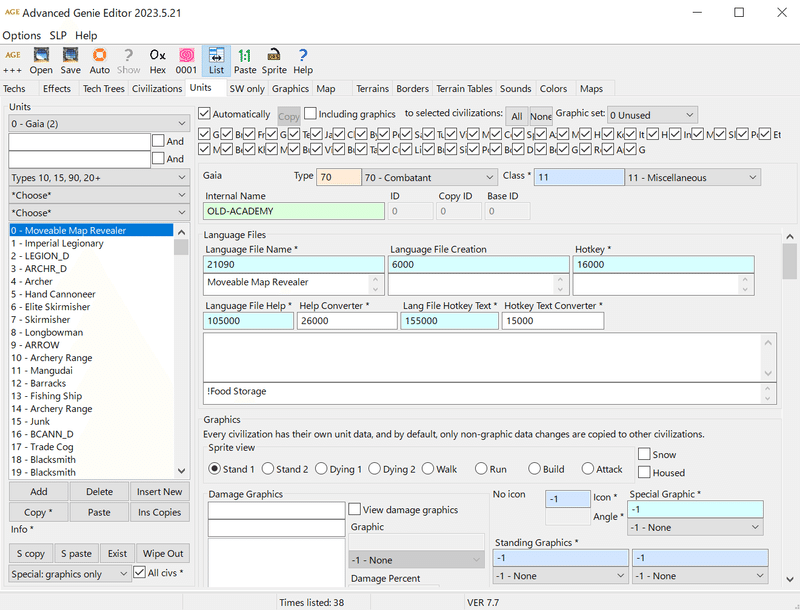The width and height of the screenshot is (800, 610).
Task: Click the 1:1 Paste toolbar icon
Action: [245, 60]
